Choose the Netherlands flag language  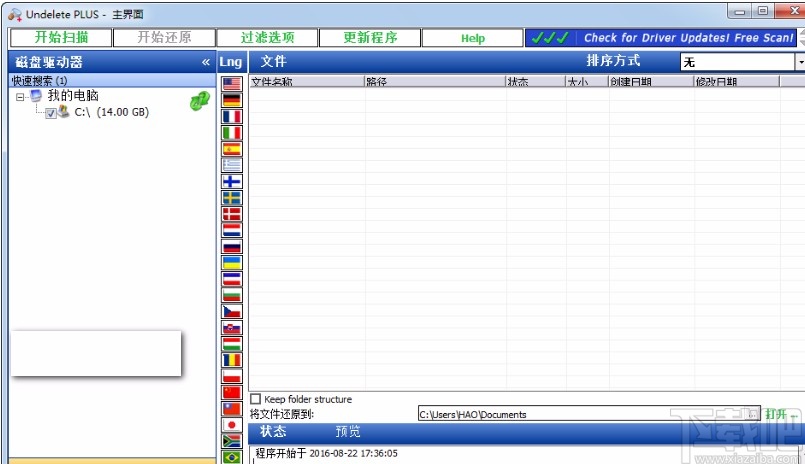232,230
